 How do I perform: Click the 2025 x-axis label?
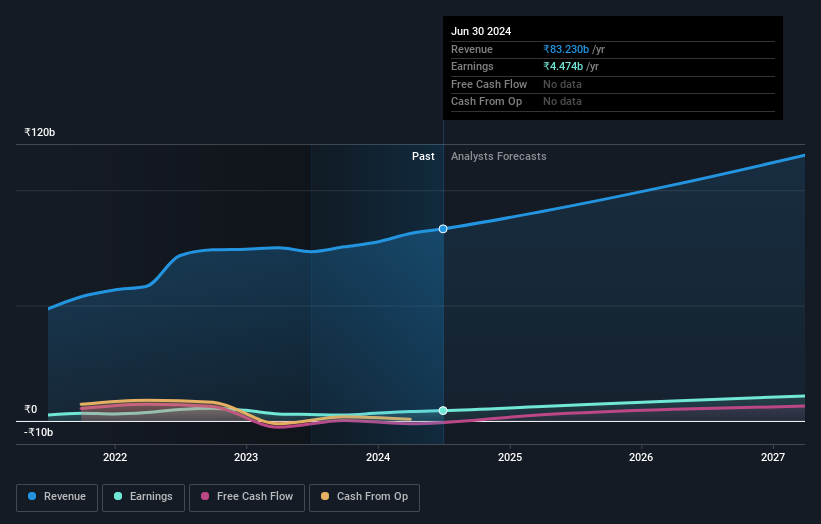tap(510, 457)
